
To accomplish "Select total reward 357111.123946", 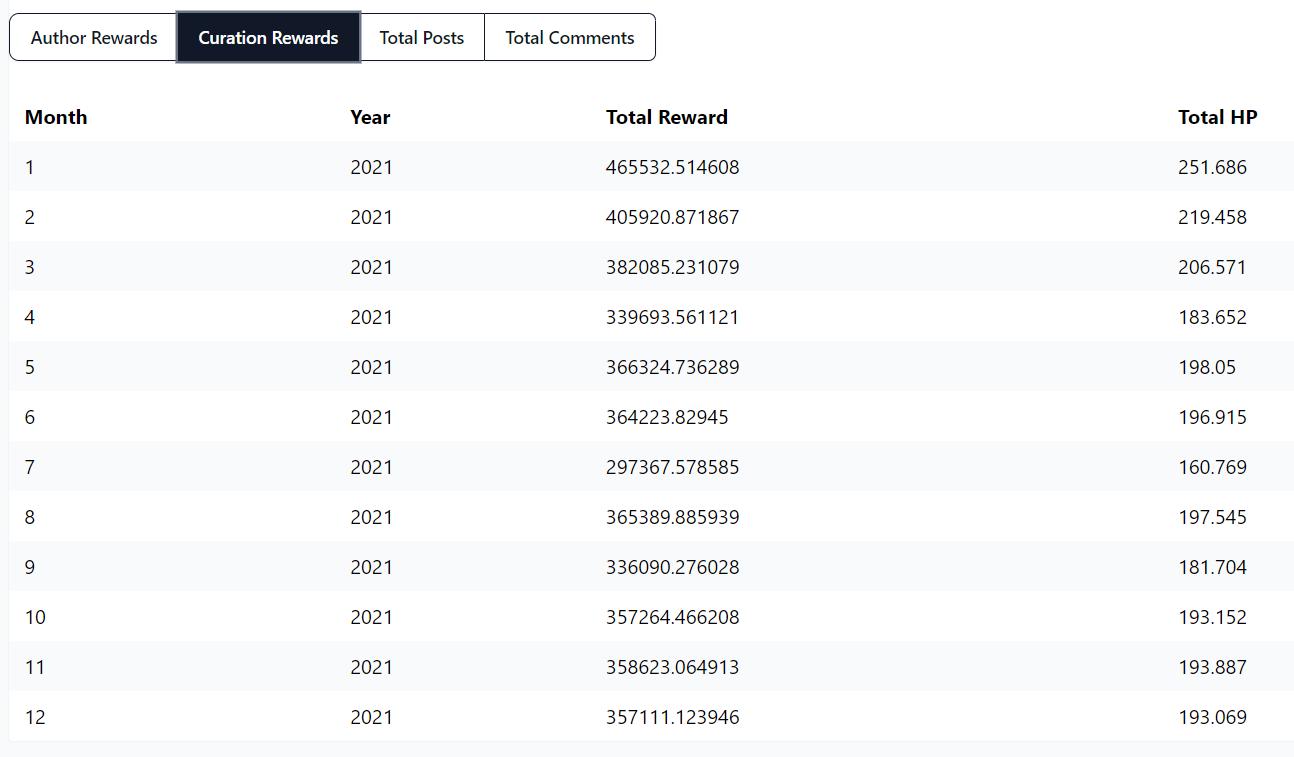I will (x=673, y=717).
